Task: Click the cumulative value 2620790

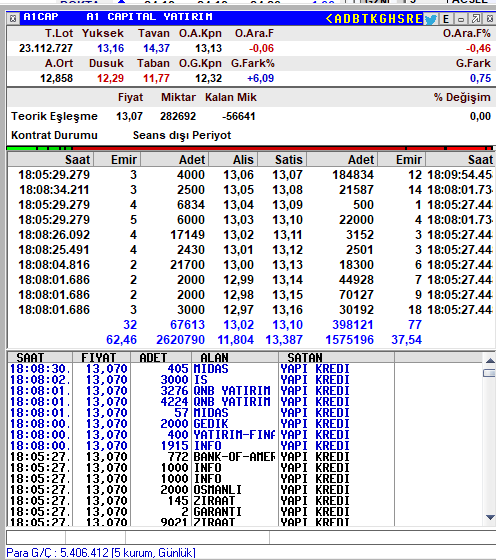Action: (x=180, y=340)
